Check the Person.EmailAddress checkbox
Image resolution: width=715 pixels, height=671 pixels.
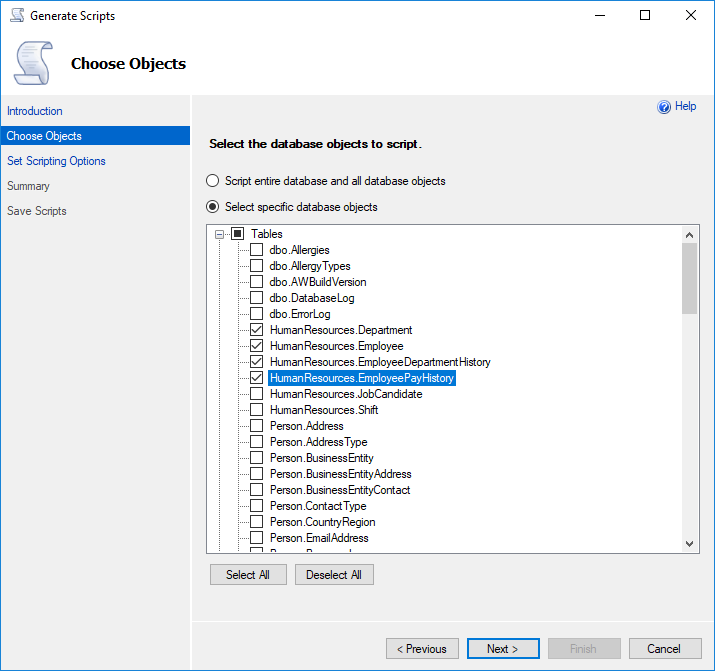point(257,537)
